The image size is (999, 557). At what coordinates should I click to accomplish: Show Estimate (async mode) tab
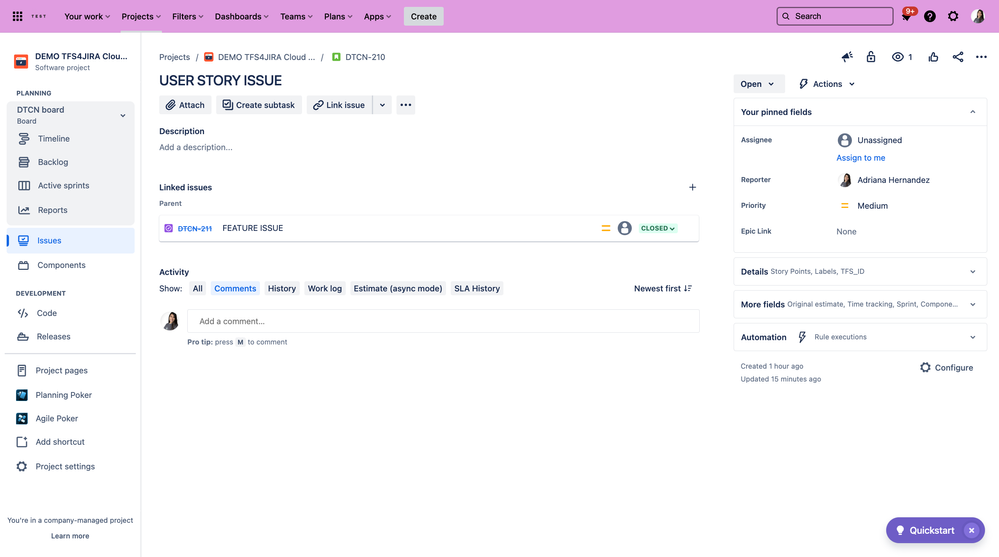pos(398,289)
